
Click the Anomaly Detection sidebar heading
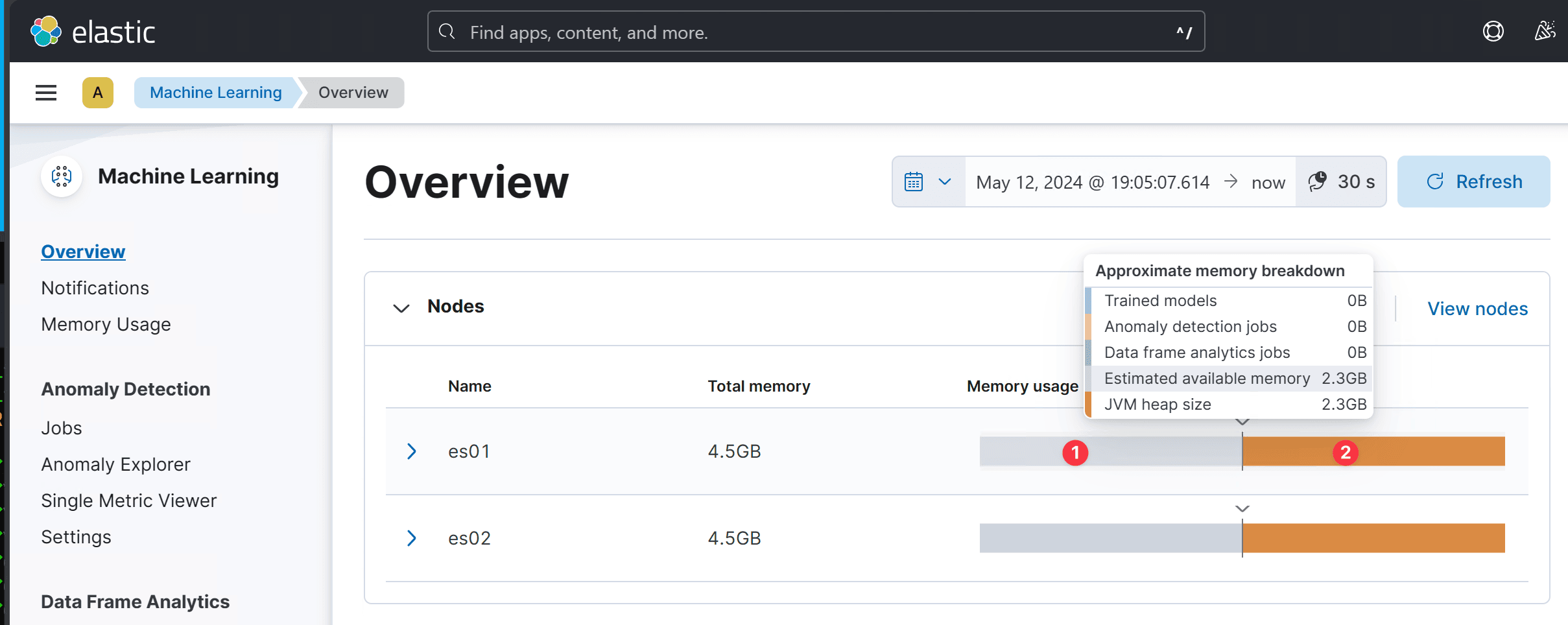(x=126, y=389)
